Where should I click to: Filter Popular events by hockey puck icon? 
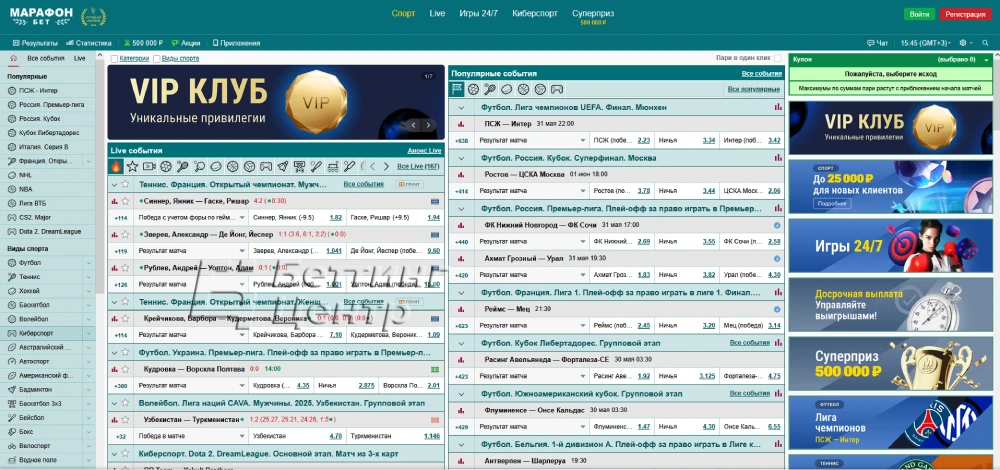click(506, 89)
